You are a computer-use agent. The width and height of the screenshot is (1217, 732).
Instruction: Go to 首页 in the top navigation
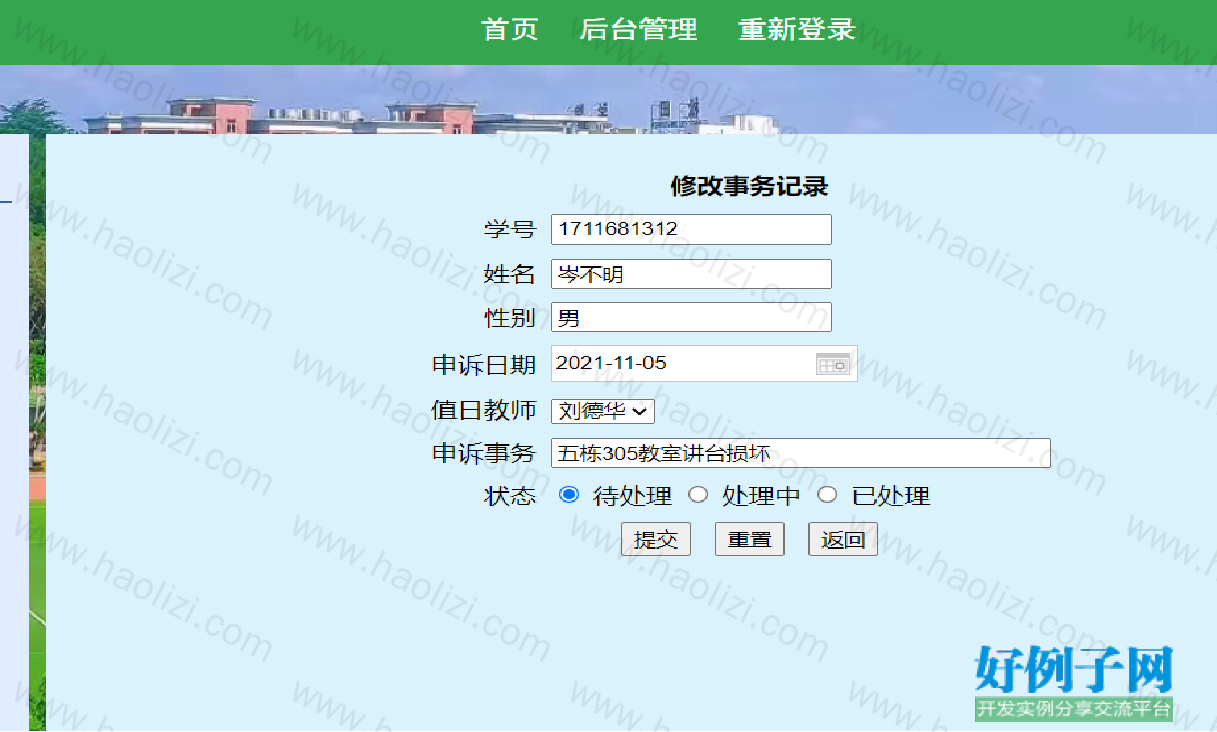coord(510,29)
